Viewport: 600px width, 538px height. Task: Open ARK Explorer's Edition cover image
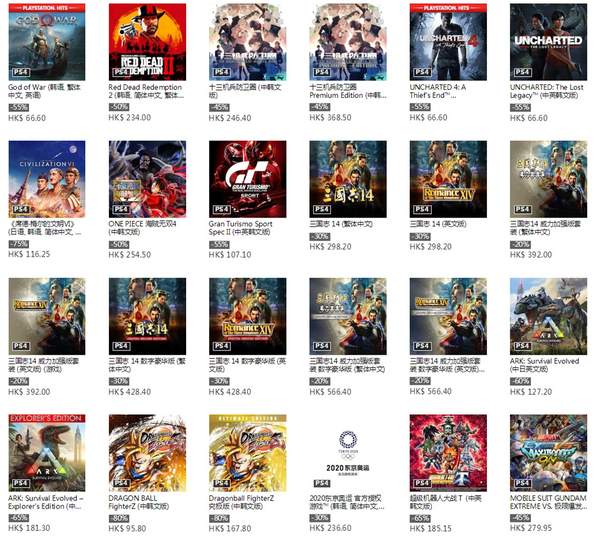pos(47,453)
